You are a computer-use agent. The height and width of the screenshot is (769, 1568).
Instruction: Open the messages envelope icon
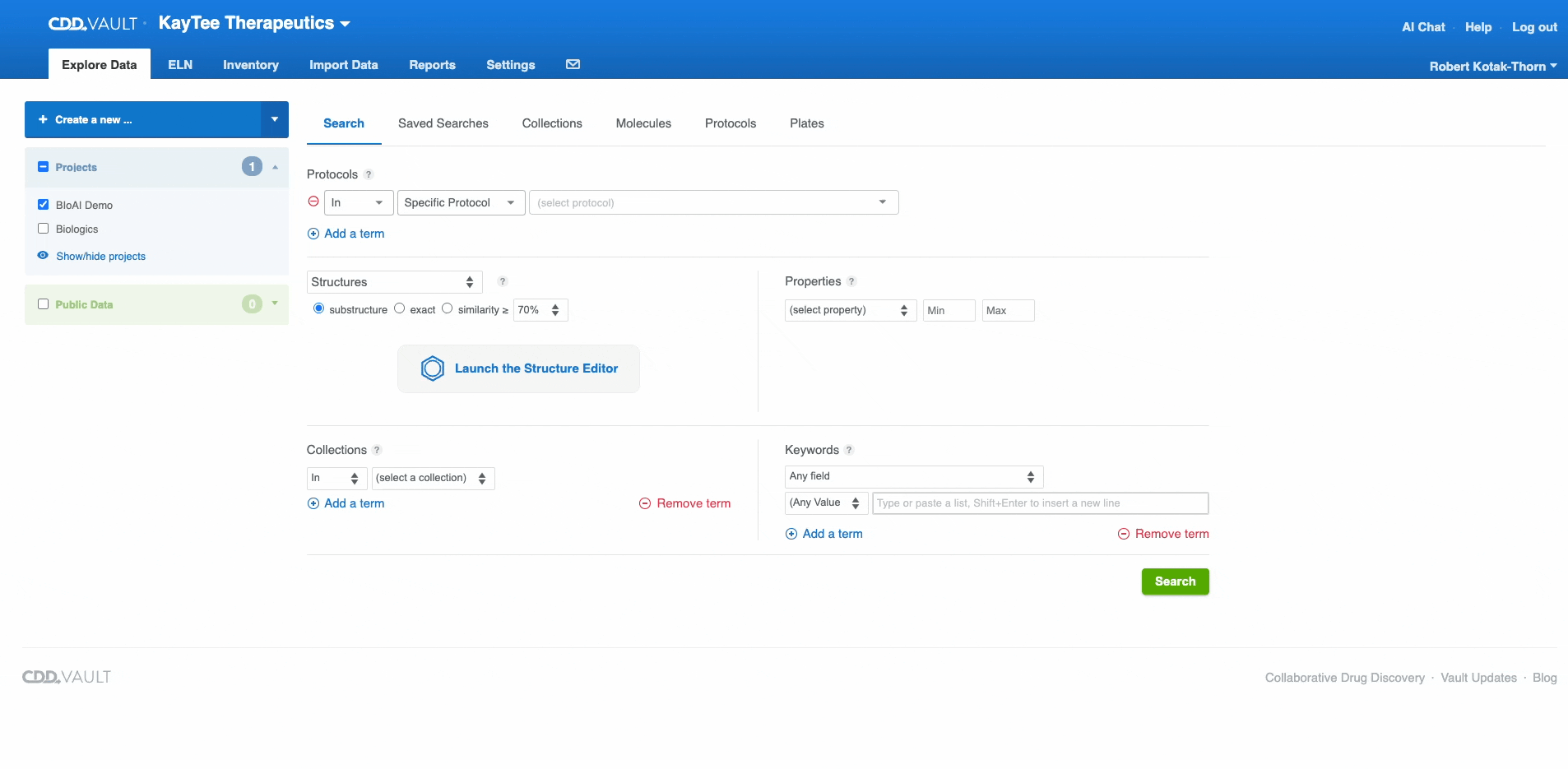pyautogui.click(x=573, y=65)
